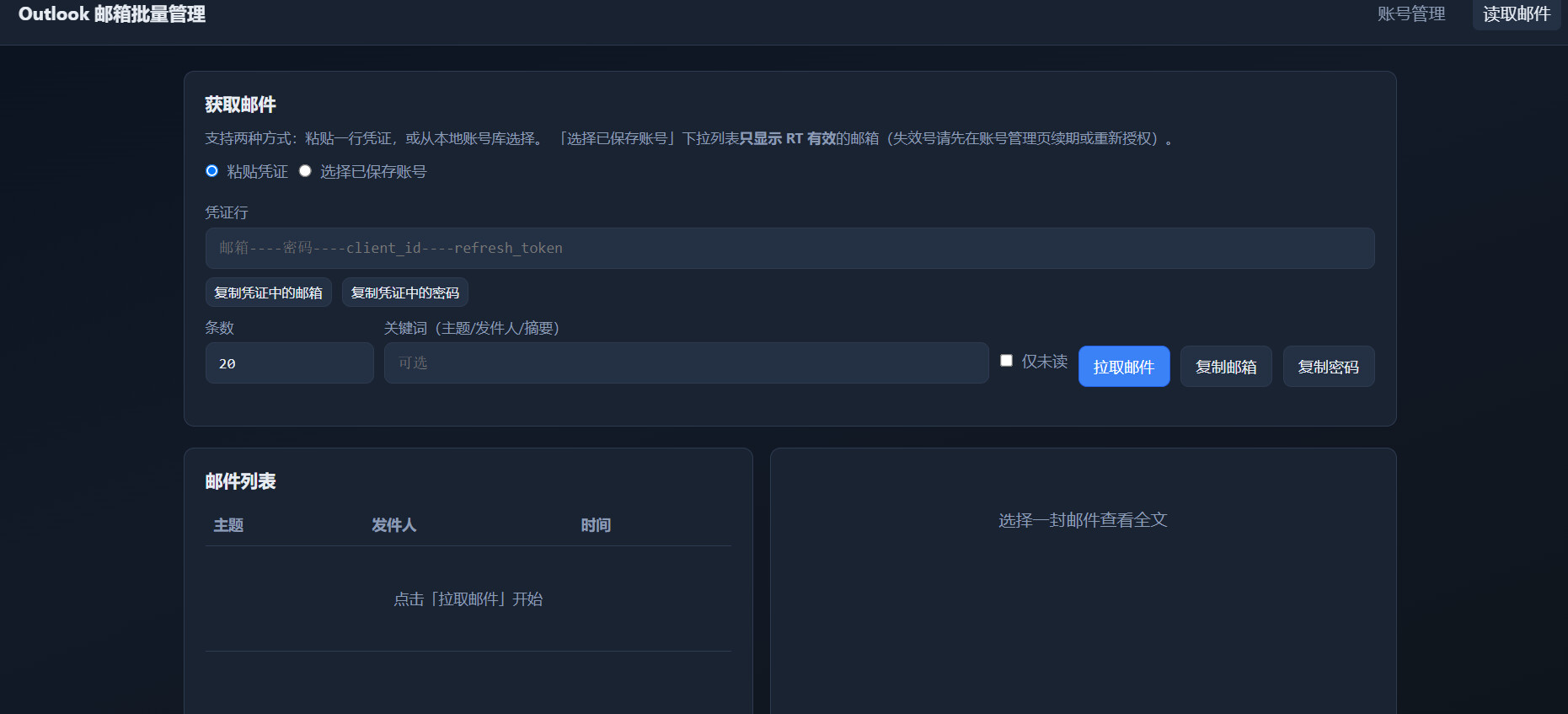Click the blue 拉取邮件 button
Image resolution: width=1568 pixels, height=714 pixels.
pyautogui.click(x=1124, y=367)
